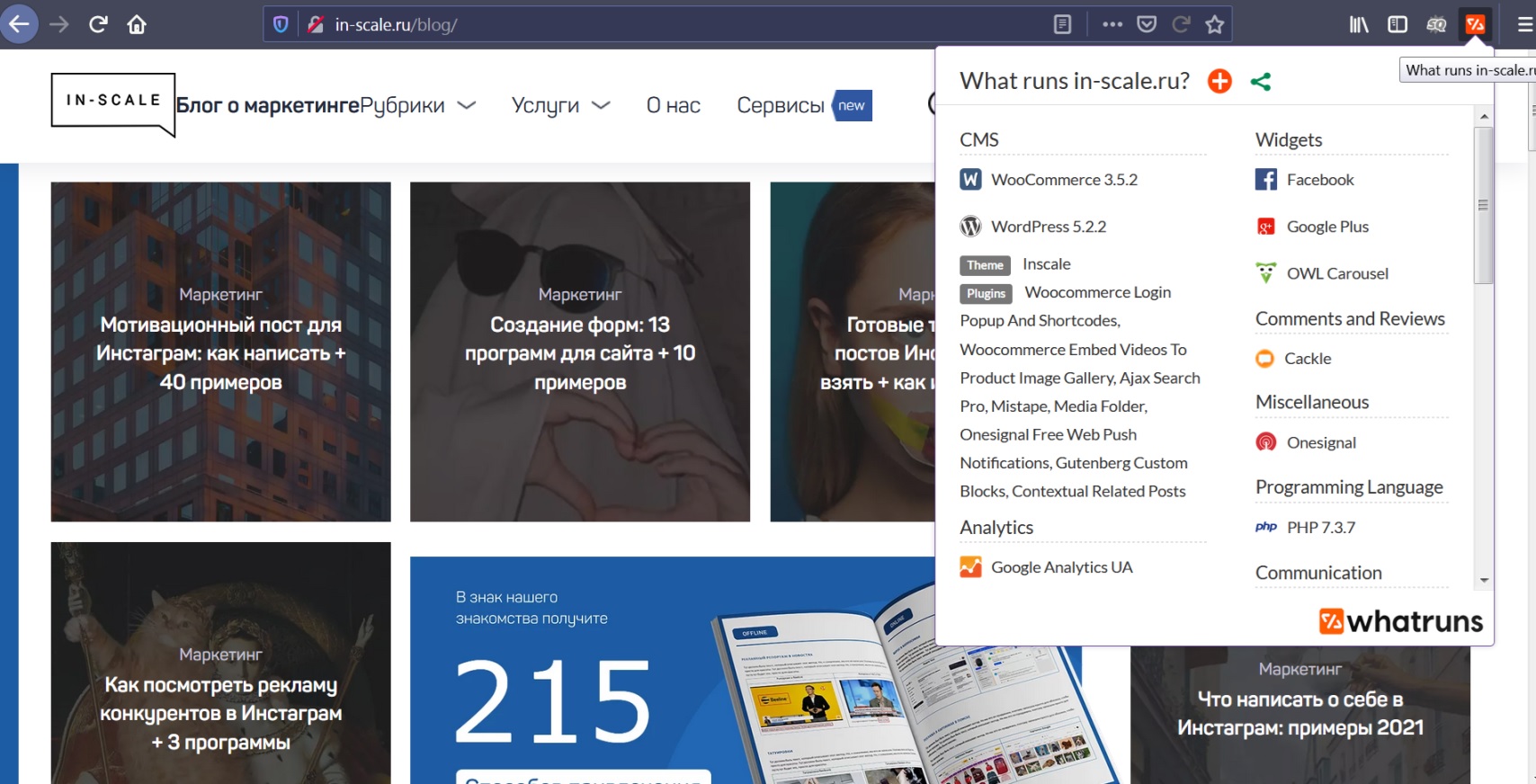Click the browser home button
This screenshot has height=784, width=1536.
tap(137, 24)
